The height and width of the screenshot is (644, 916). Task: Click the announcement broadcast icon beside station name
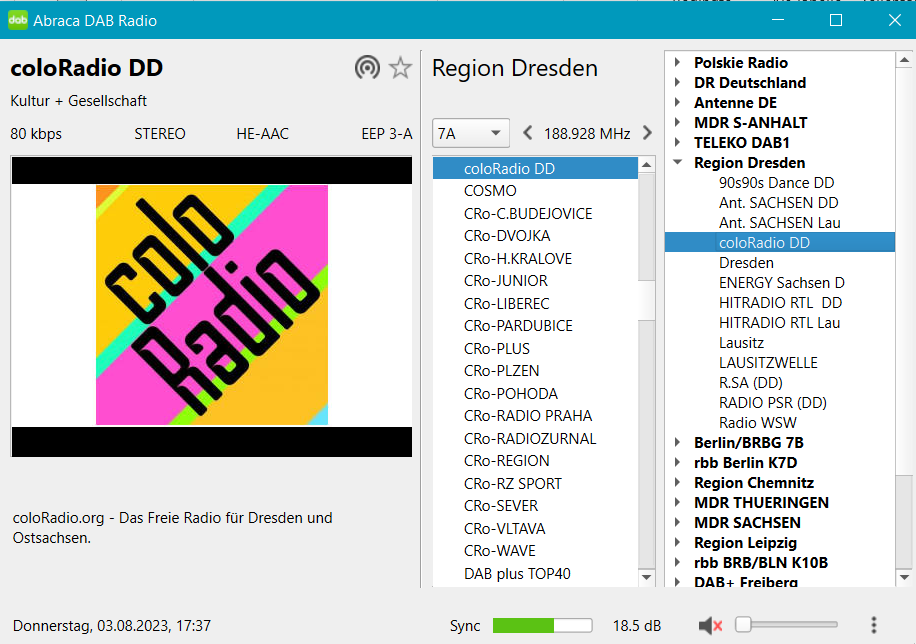(368, 68)
